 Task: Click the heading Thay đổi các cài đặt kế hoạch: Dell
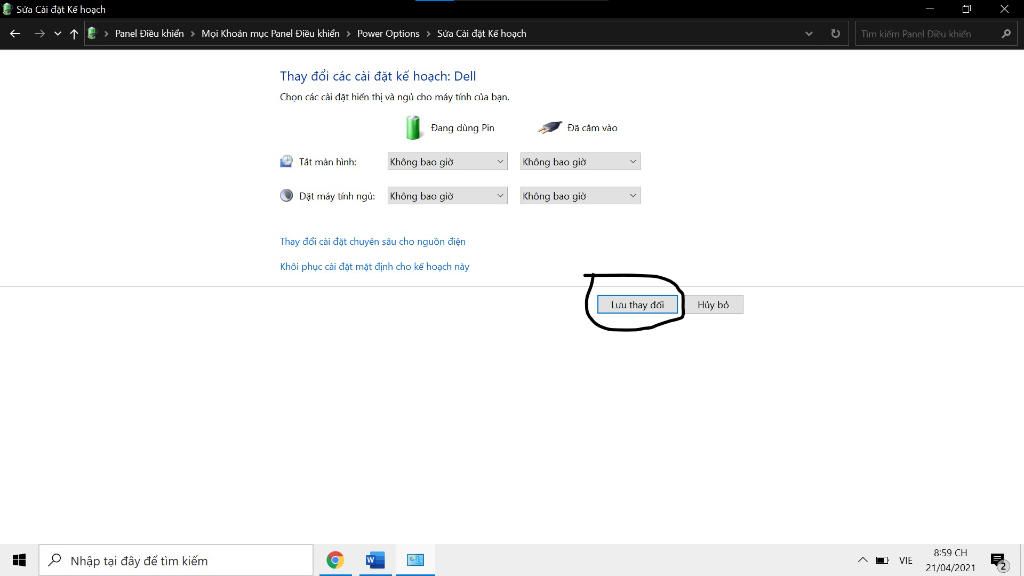click(x=377, y=76)
